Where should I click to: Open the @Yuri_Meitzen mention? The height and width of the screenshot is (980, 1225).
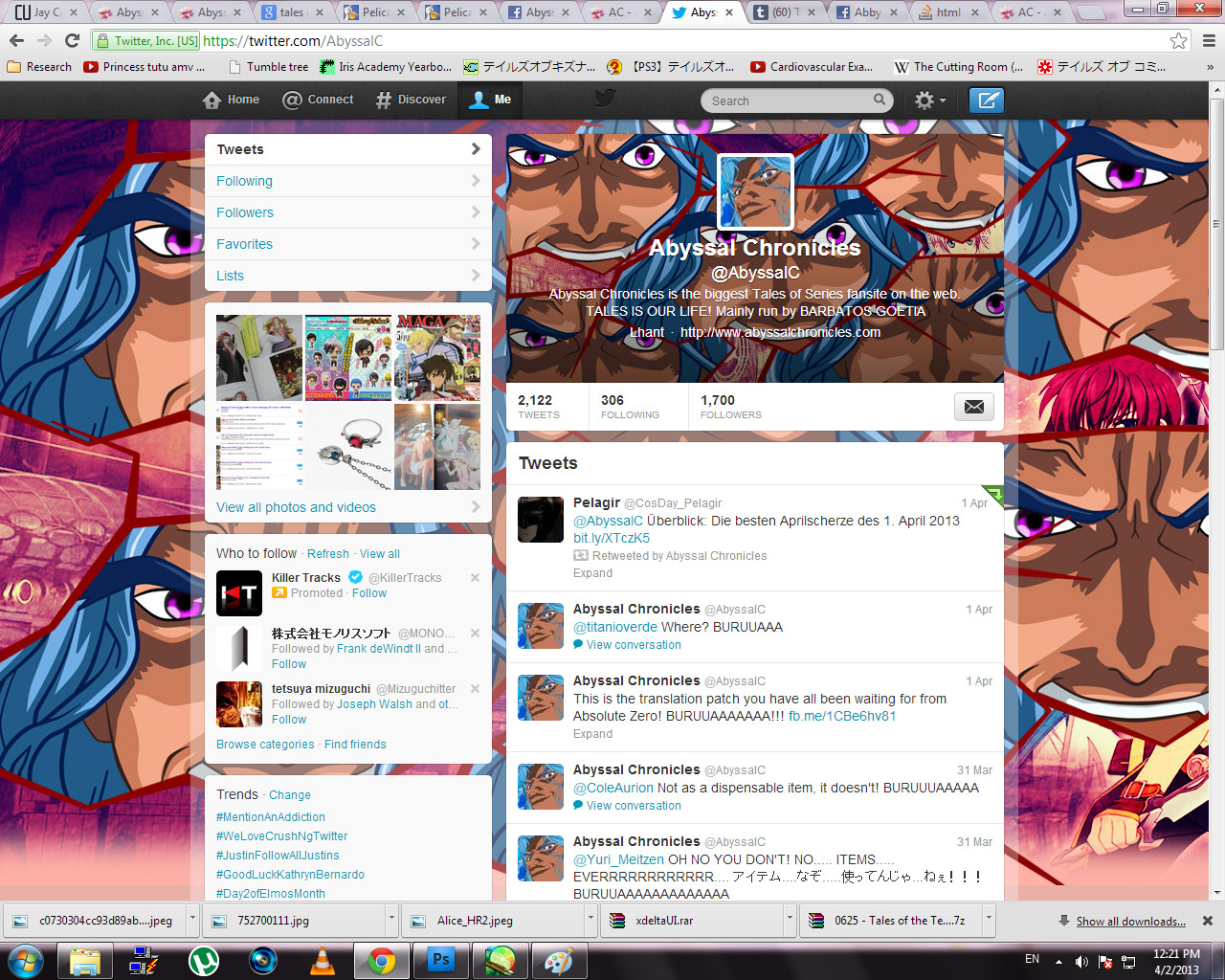point(618,859)
